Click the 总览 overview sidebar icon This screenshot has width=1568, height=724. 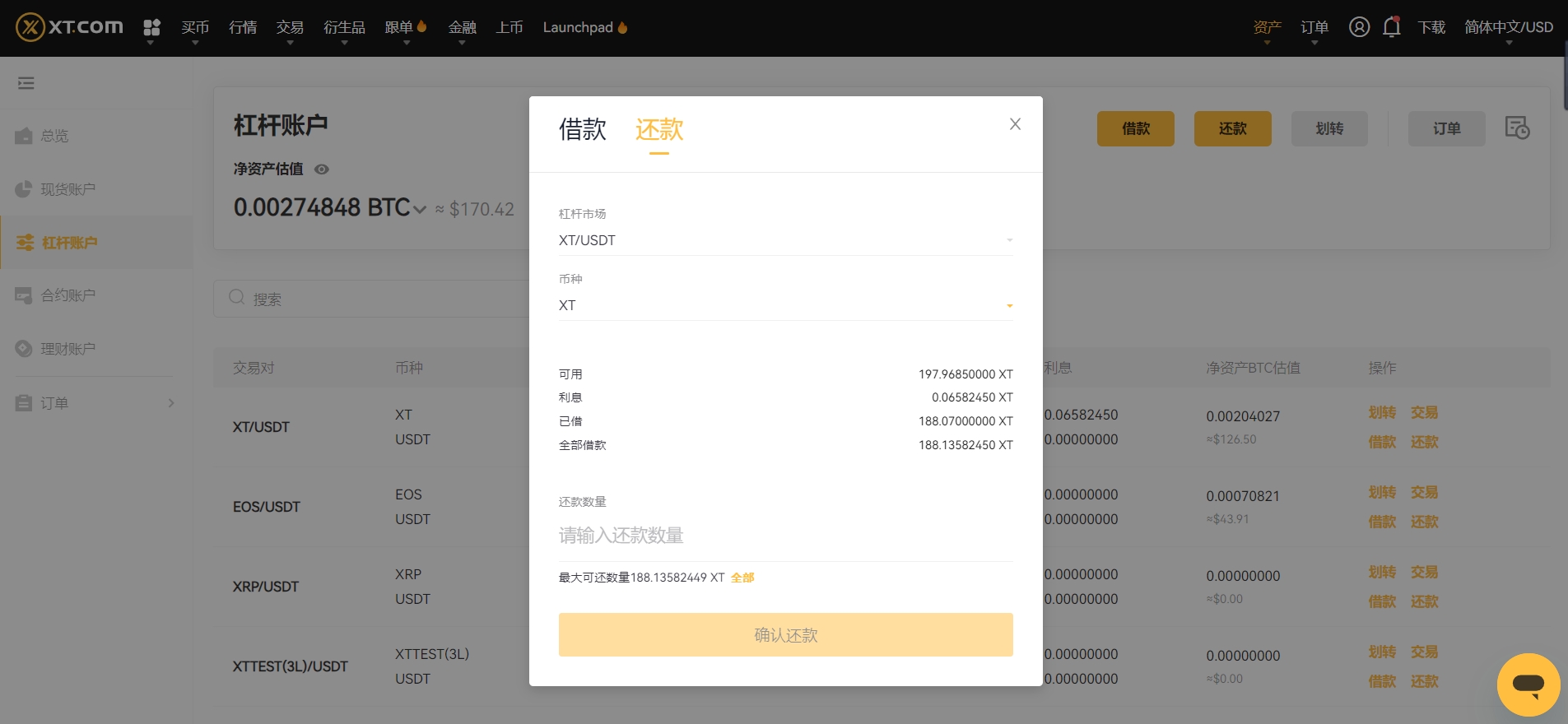pos(24,136)
